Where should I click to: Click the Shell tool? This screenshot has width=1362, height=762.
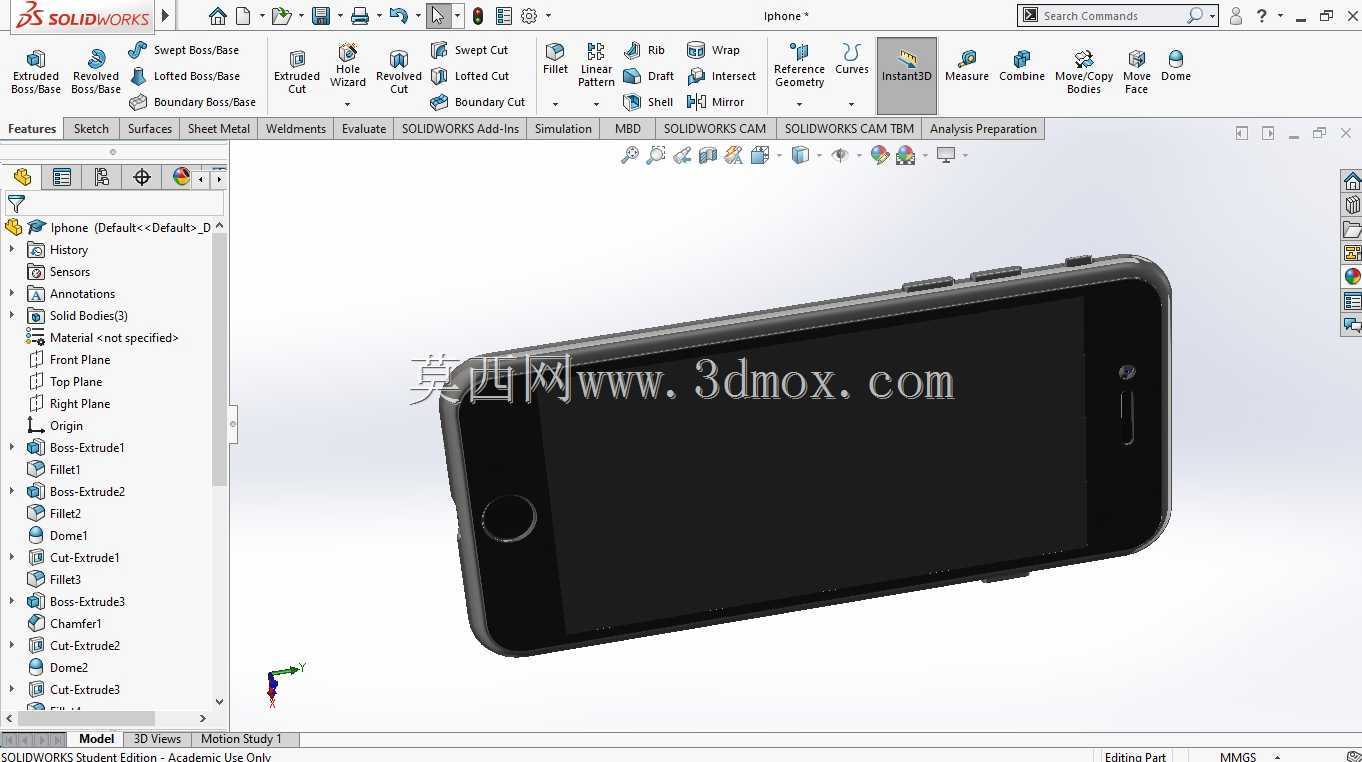648,102
